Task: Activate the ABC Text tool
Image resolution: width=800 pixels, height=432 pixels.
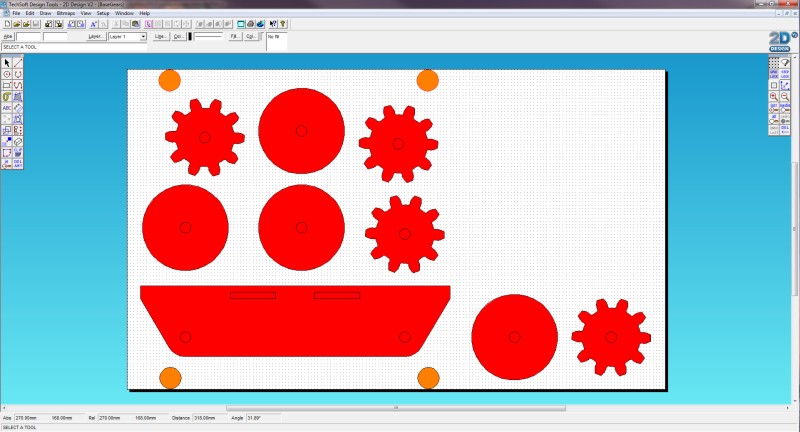Action: pyautogui.click(x=7, y=108)
